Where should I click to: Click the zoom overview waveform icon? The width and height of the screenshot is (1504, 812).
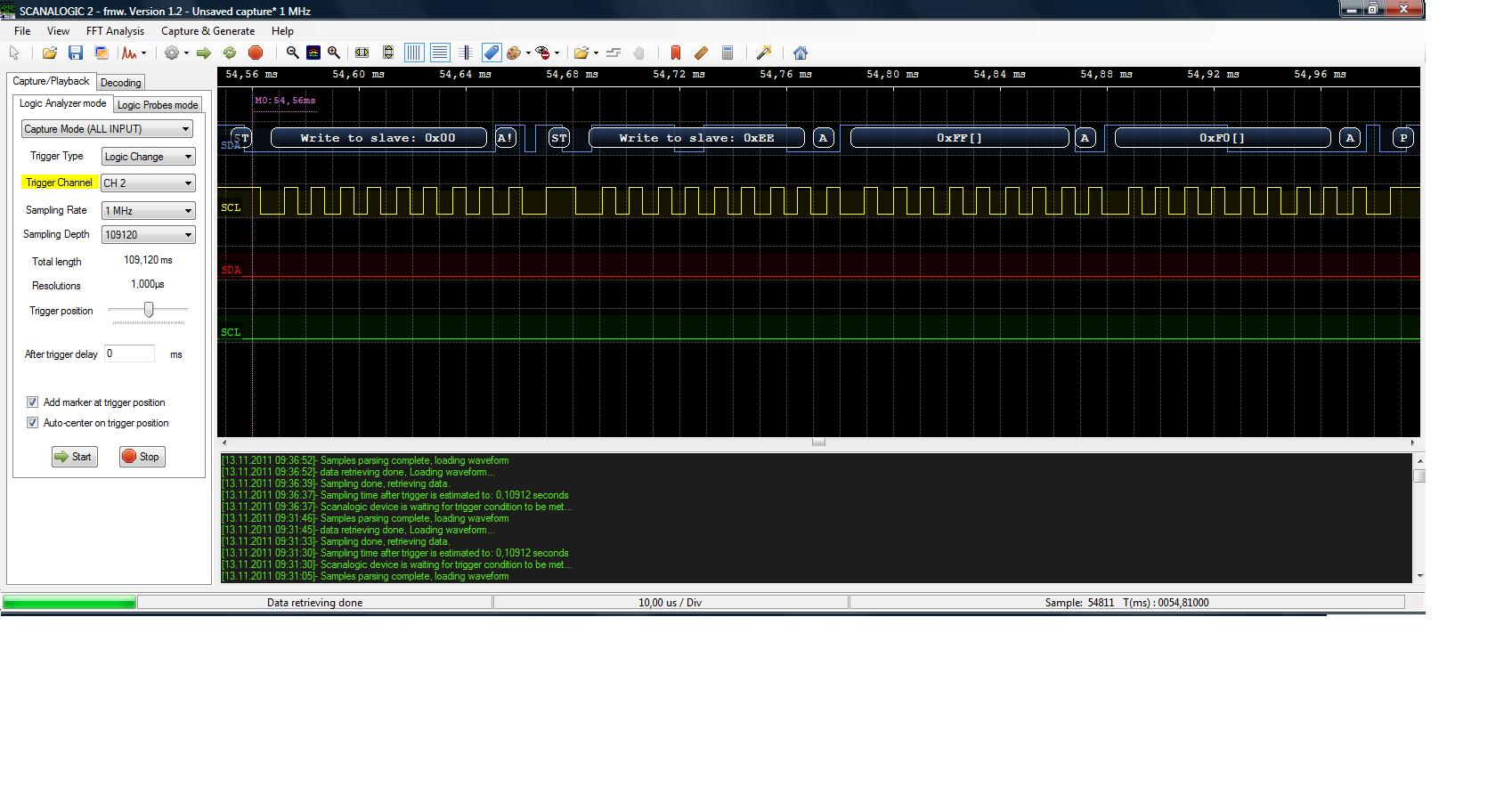coord(313,53)
